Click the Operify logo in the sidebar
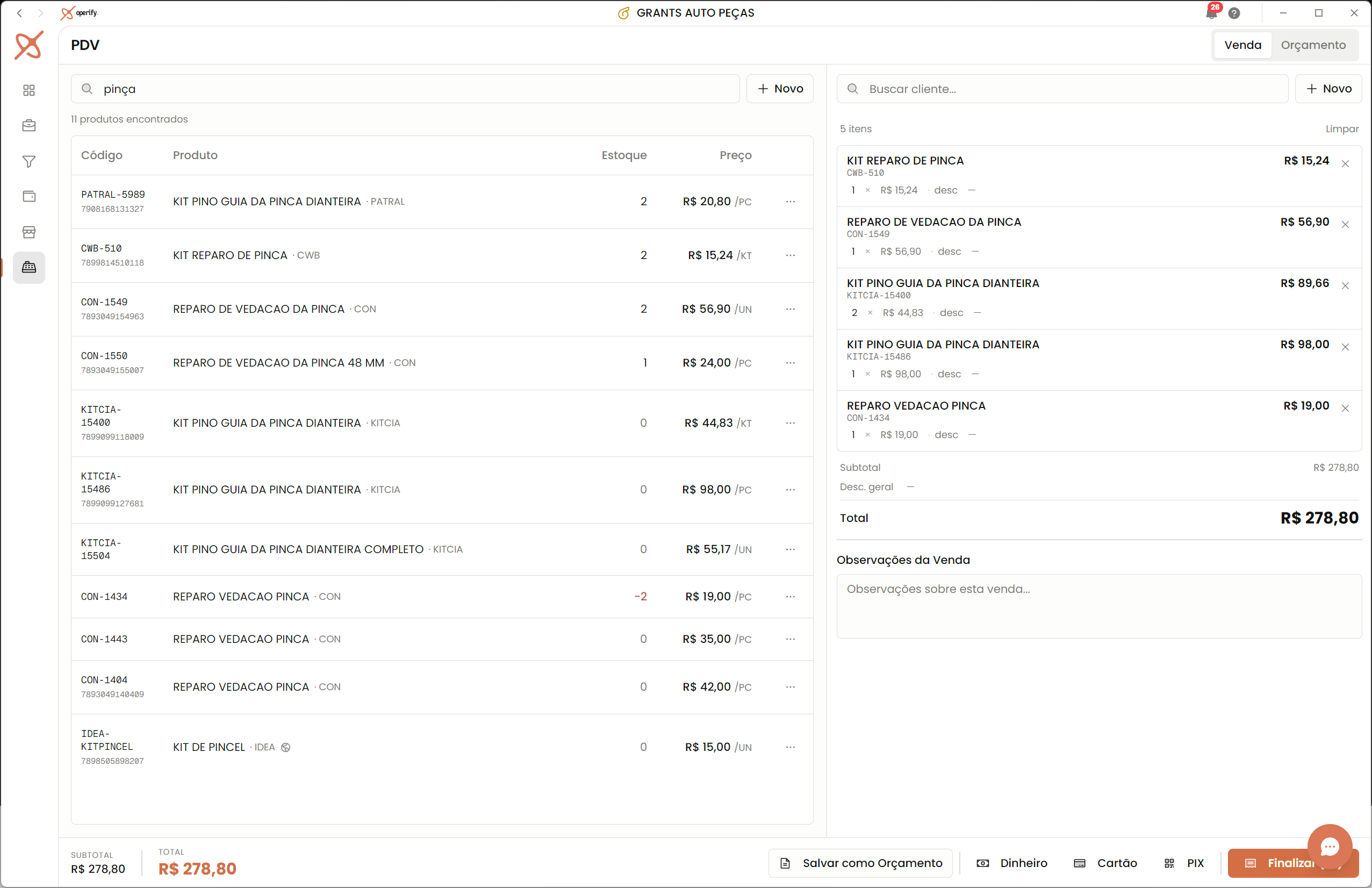 click(x=29, y=45)
